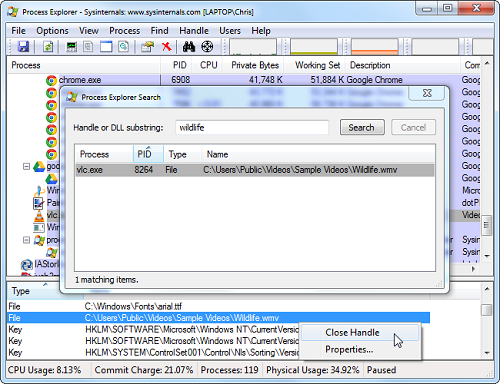500x384 pixels.
Task: Click the physical memory mini graph with orange bar
Action: (375, 47)
